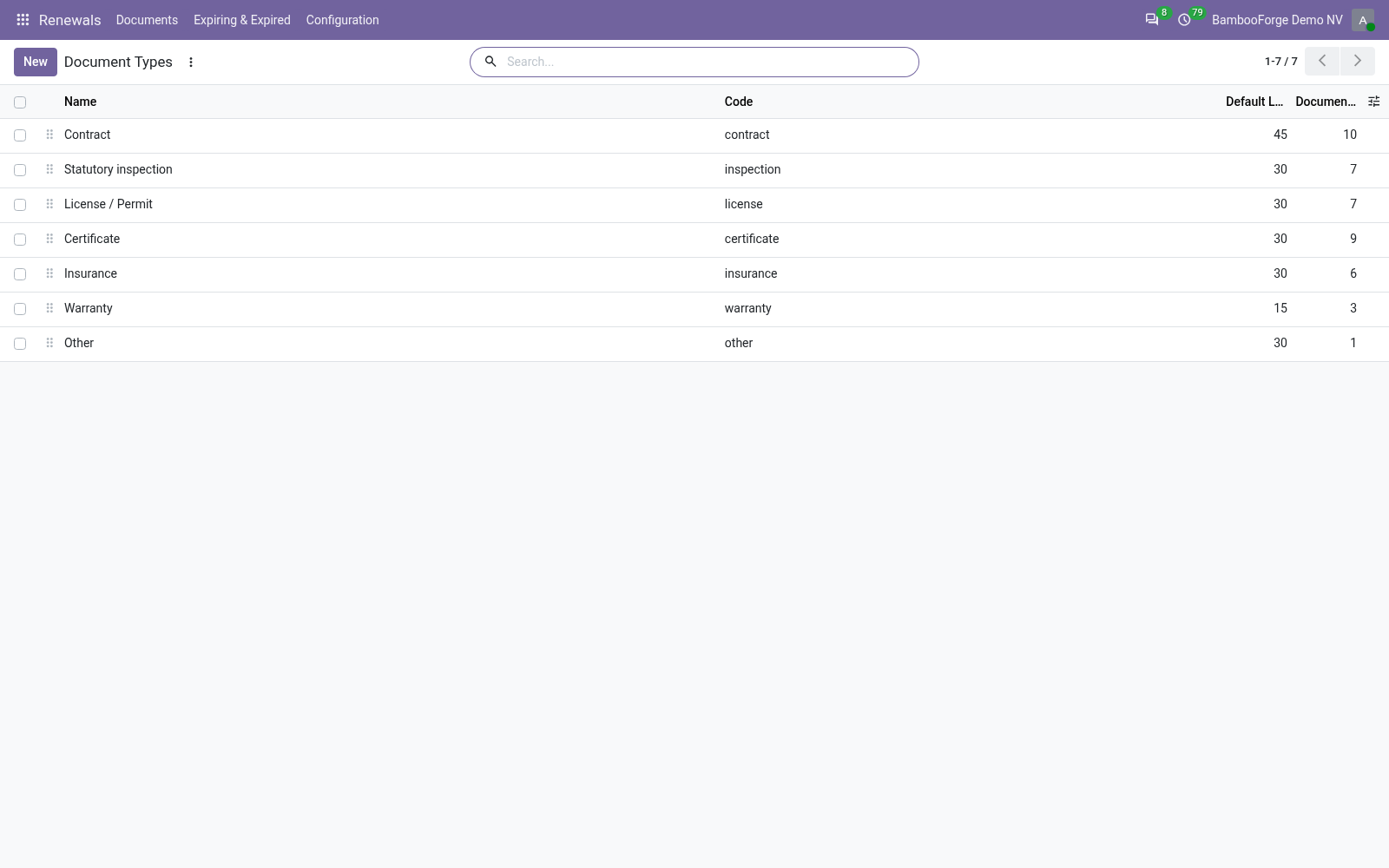Open the conversations messages icon
The image size is (1389, 868).
pos(1152,19)
